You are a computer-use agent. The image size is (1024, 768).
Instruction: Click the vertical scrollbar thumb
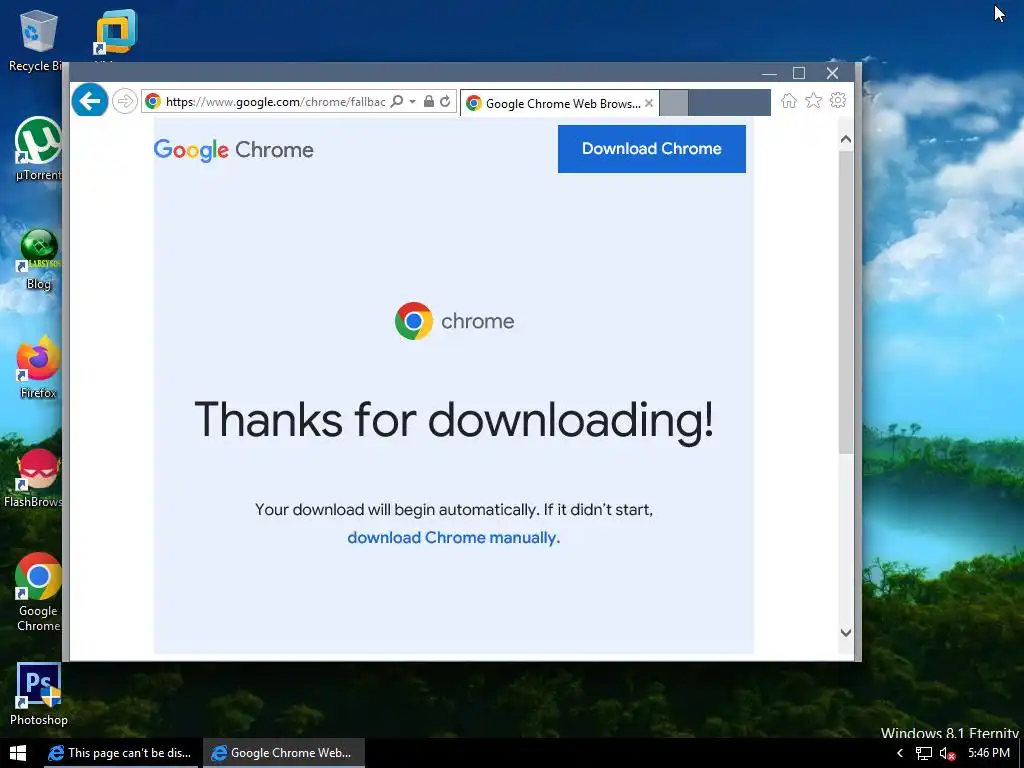(846, 302)
